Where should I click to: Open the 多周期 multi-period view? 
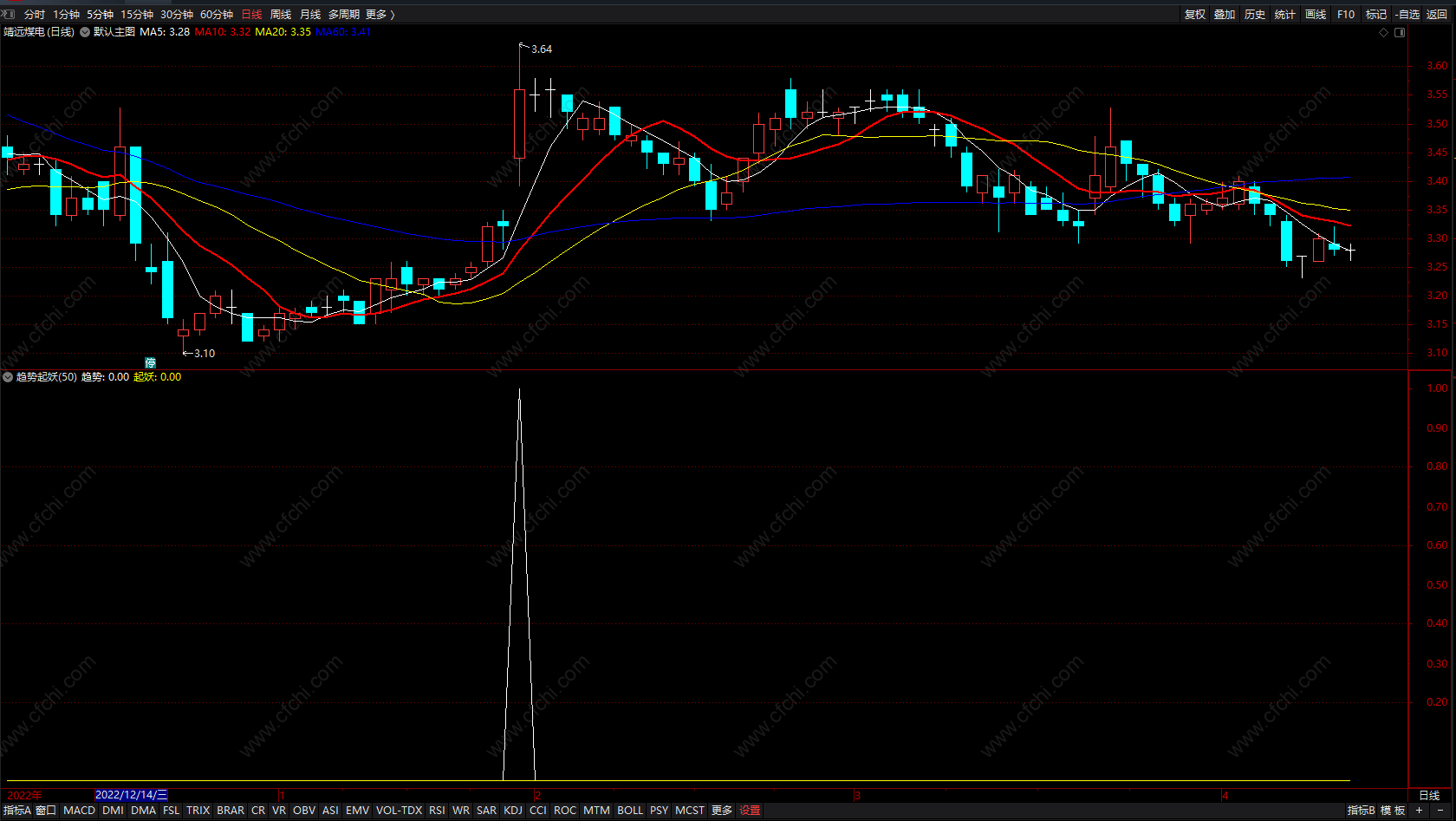pos(343,14)
